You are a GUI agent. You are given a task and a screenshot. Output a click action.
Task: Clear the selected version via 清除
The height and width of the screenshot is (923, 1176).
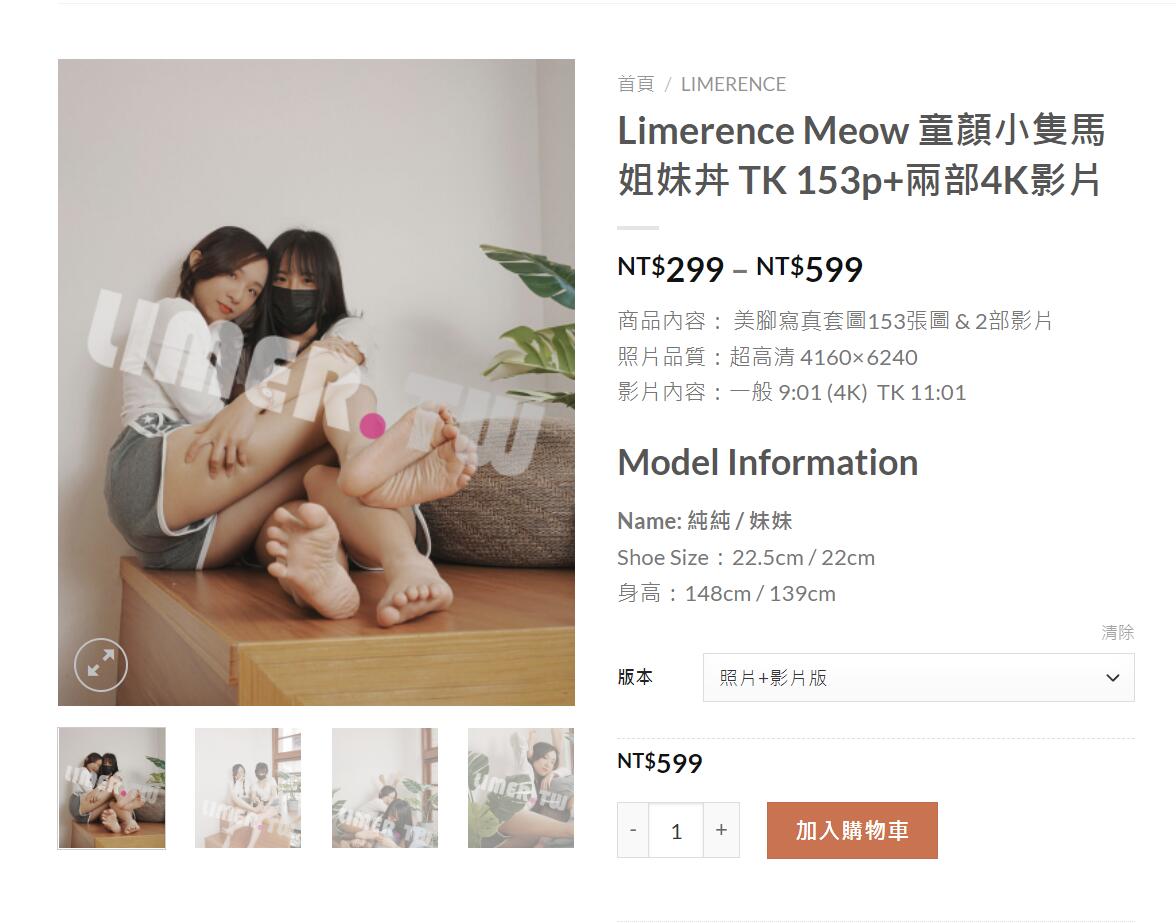(1118, 632)
